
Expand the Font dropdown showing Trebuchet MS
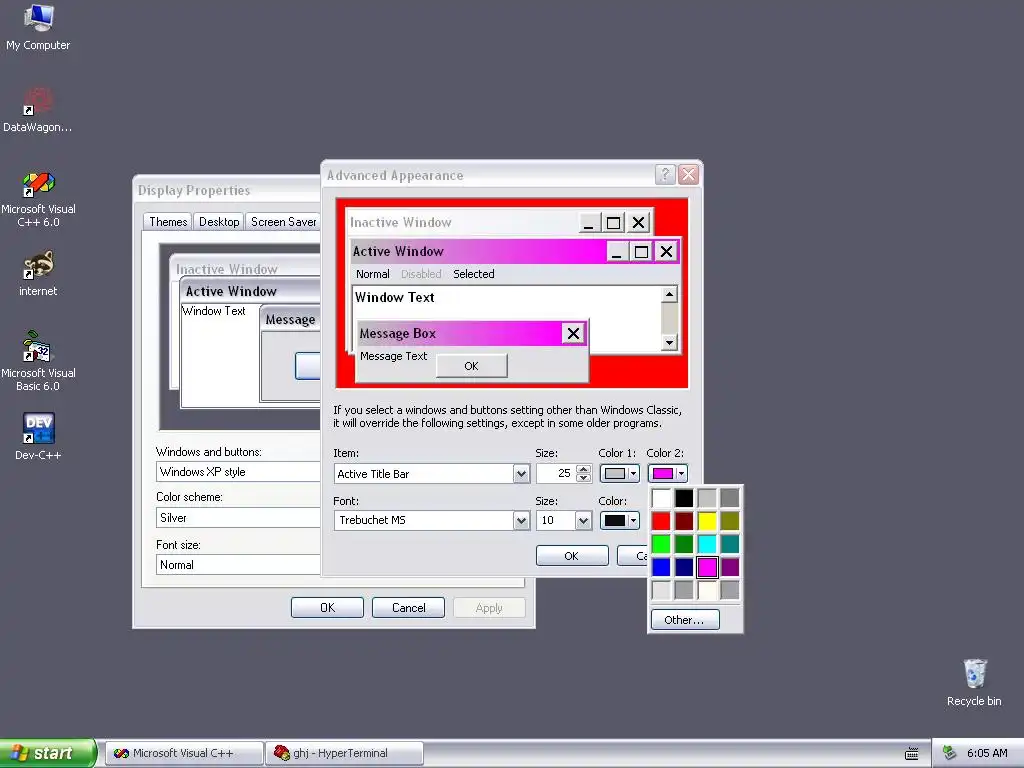point(520,520)
